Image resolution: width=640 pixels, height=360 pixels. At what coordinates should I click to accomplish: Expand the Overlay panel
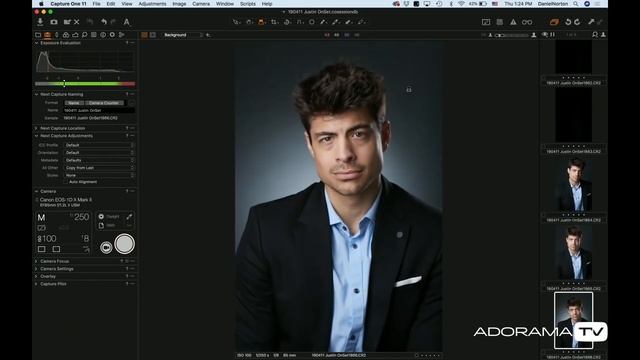(x=36, y=276)
